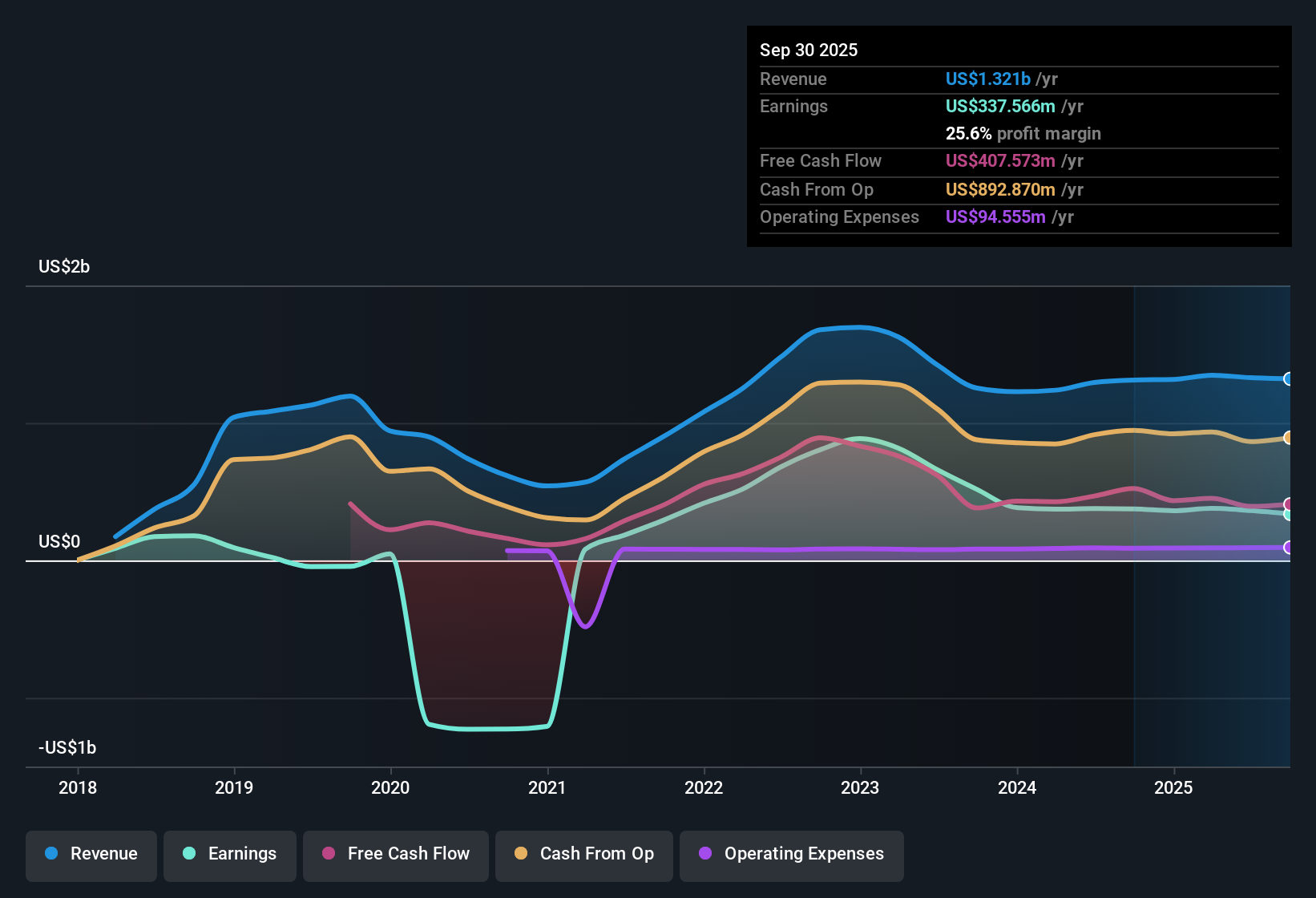Open details for the Operating Expenses tooltip row
Screen dimensions: 1316x898
tap(839, 216)
